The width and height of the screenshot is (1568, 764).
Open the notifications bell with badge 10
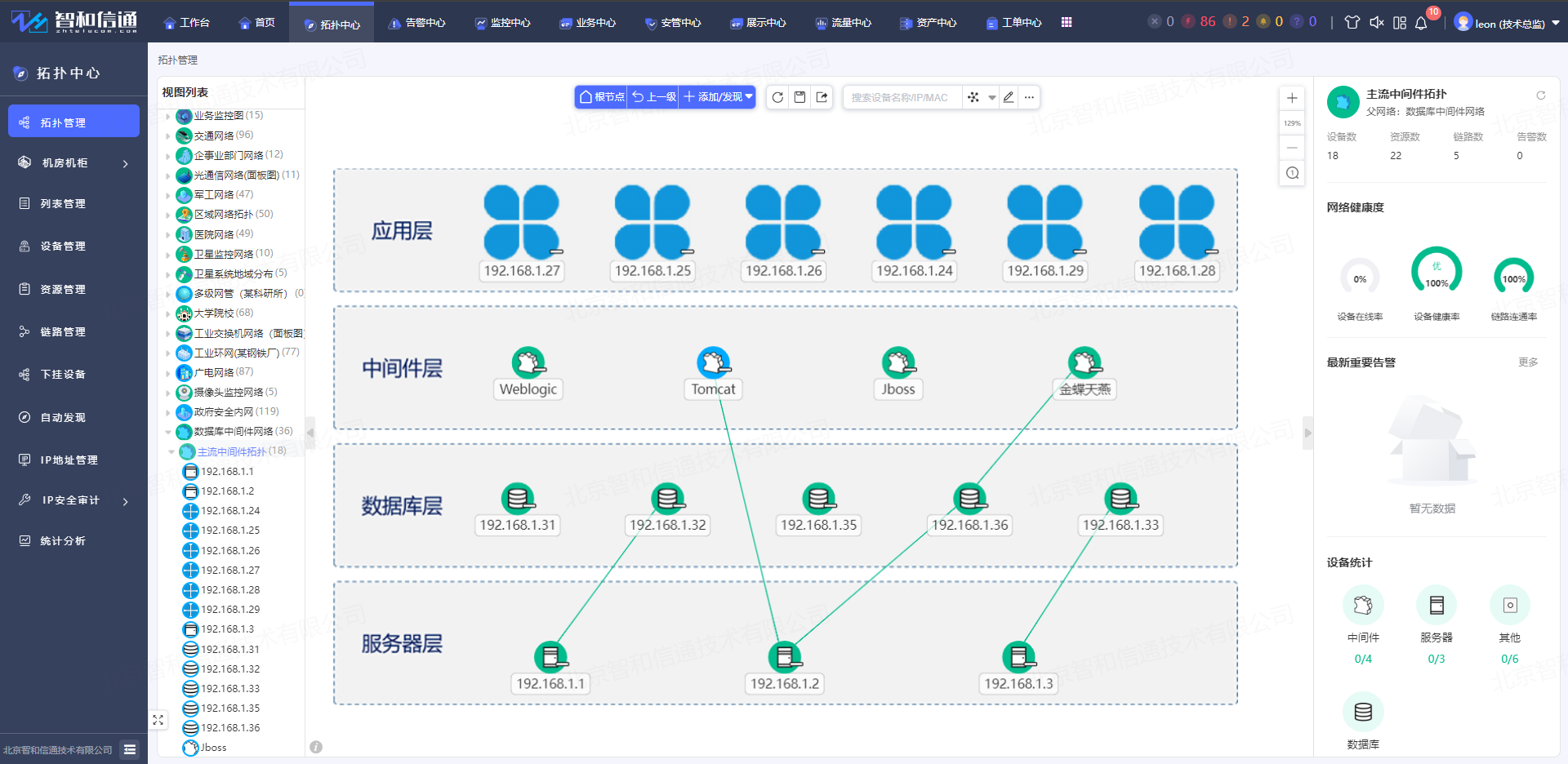[x=1422, y=23]
